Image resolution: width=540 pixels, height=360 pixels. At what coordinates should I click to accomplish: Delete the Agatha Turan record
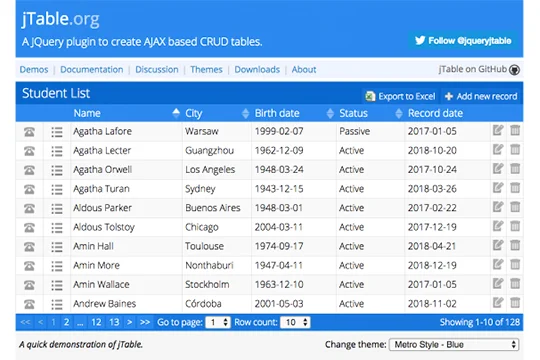click(515, 188)
